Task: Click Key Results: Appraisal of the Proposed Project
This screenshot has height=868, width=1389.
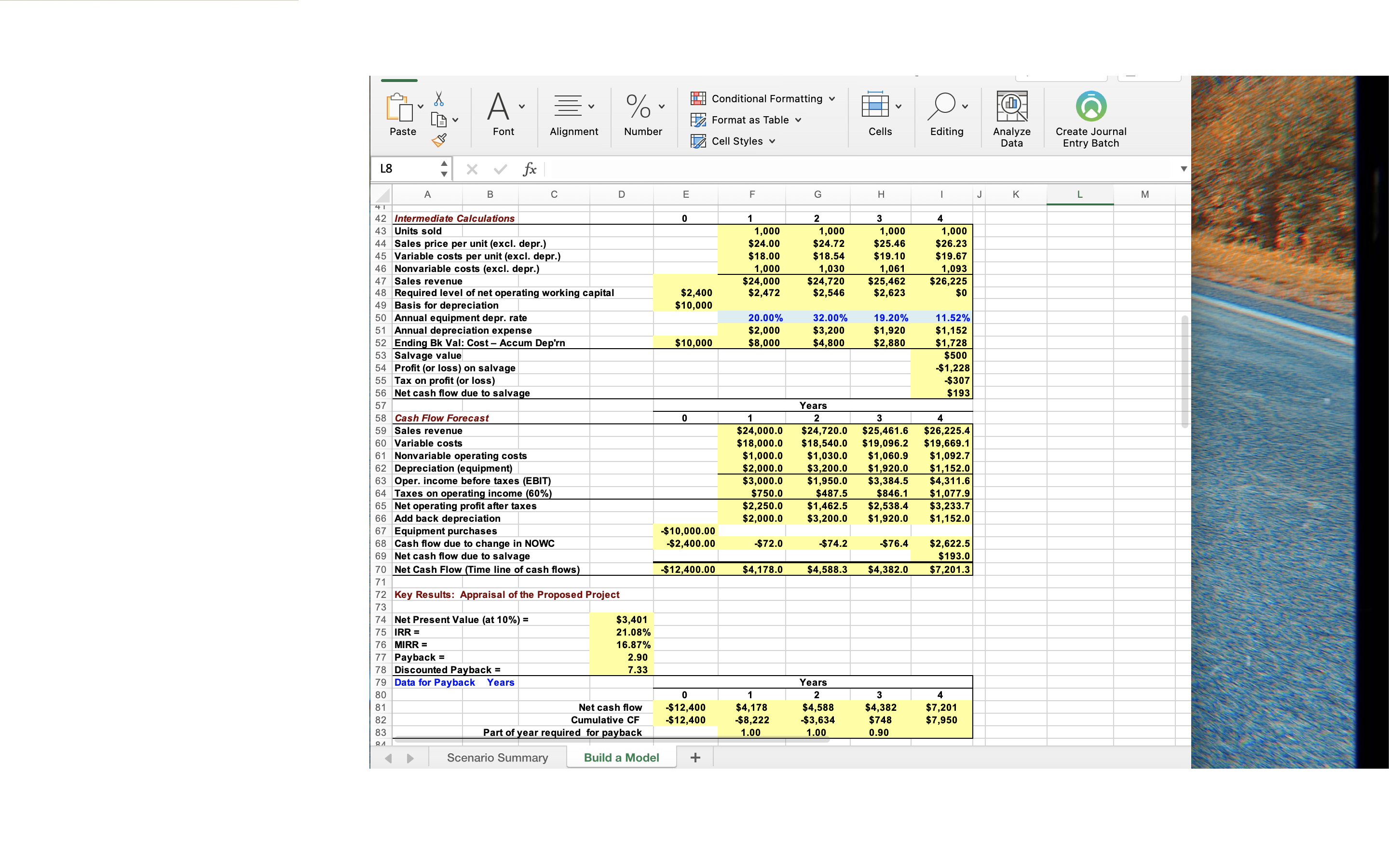Action: (x=506, y=594)
